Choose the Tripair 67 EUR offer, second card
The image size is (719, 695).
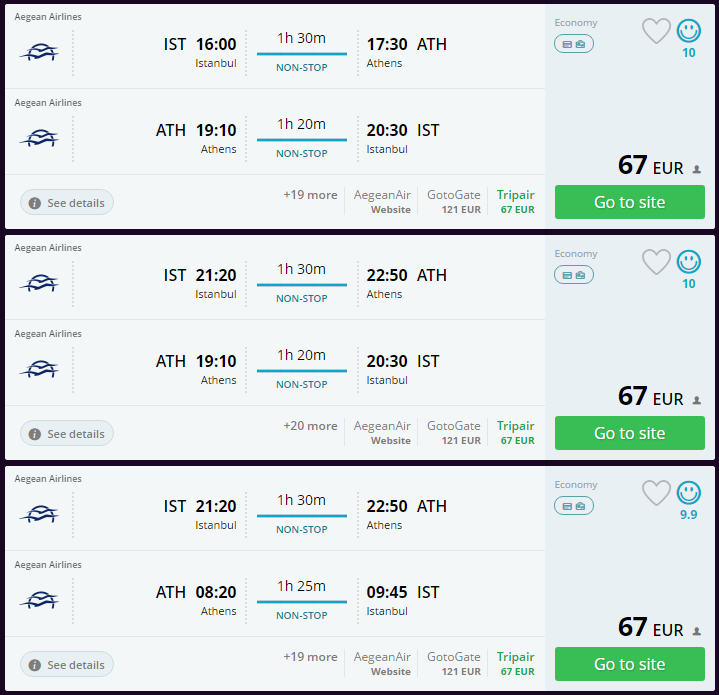516,432
